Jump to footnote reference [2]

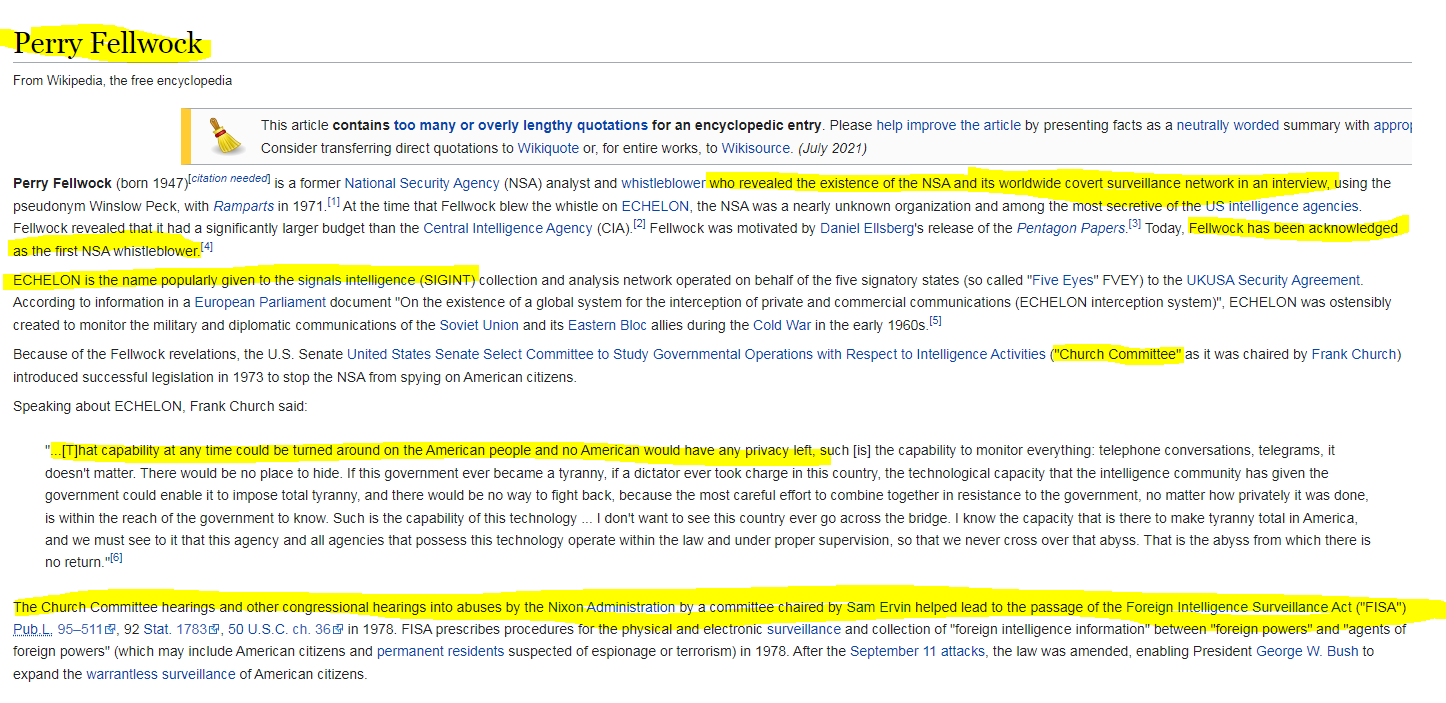(639, 224)
